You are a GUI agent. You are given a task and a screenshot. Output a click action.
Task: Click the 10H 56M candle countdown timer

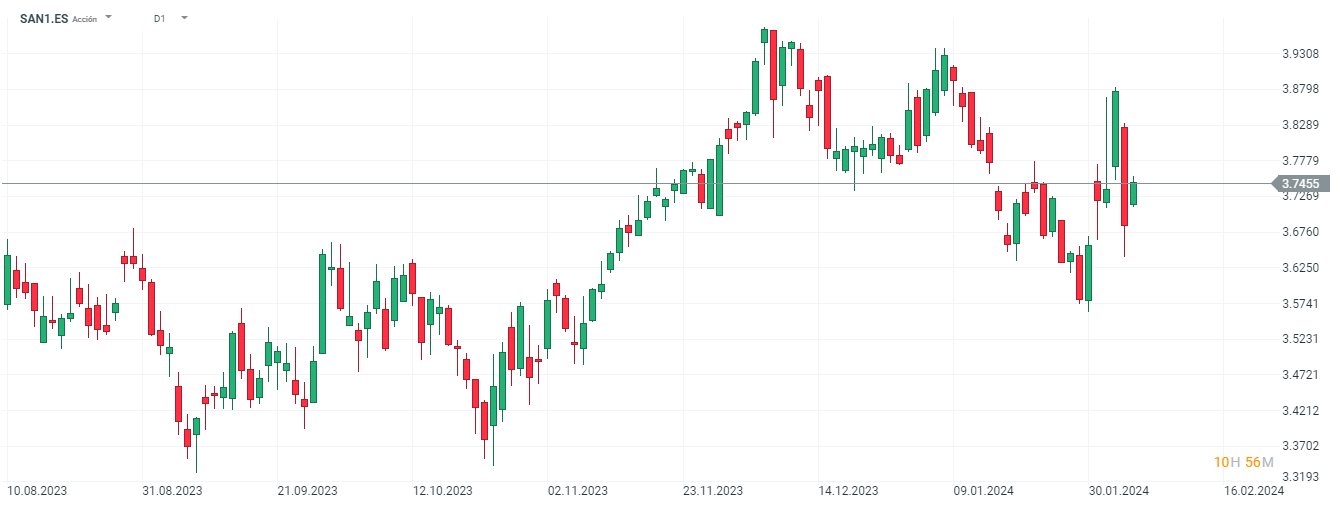point(1243,462)
